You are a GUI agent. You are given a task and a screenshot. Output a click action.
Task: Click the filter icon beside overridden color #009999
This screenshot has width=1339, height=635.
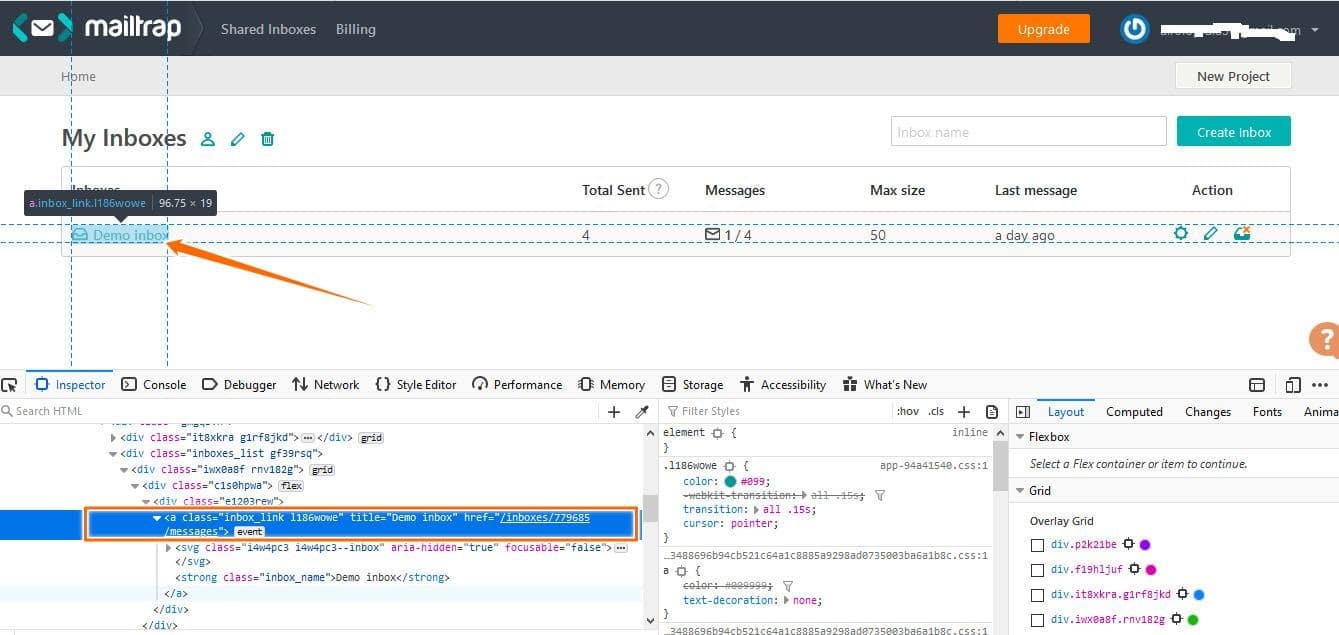coord(788,585)
